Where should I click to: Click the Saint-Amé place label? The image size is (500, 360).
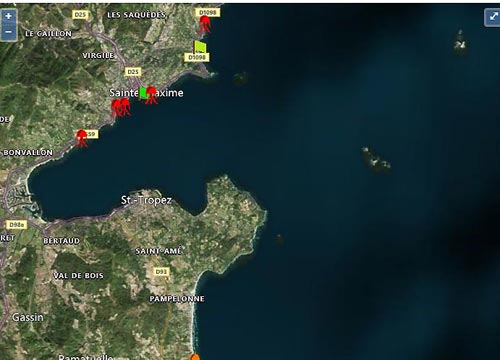pos(159,251)
